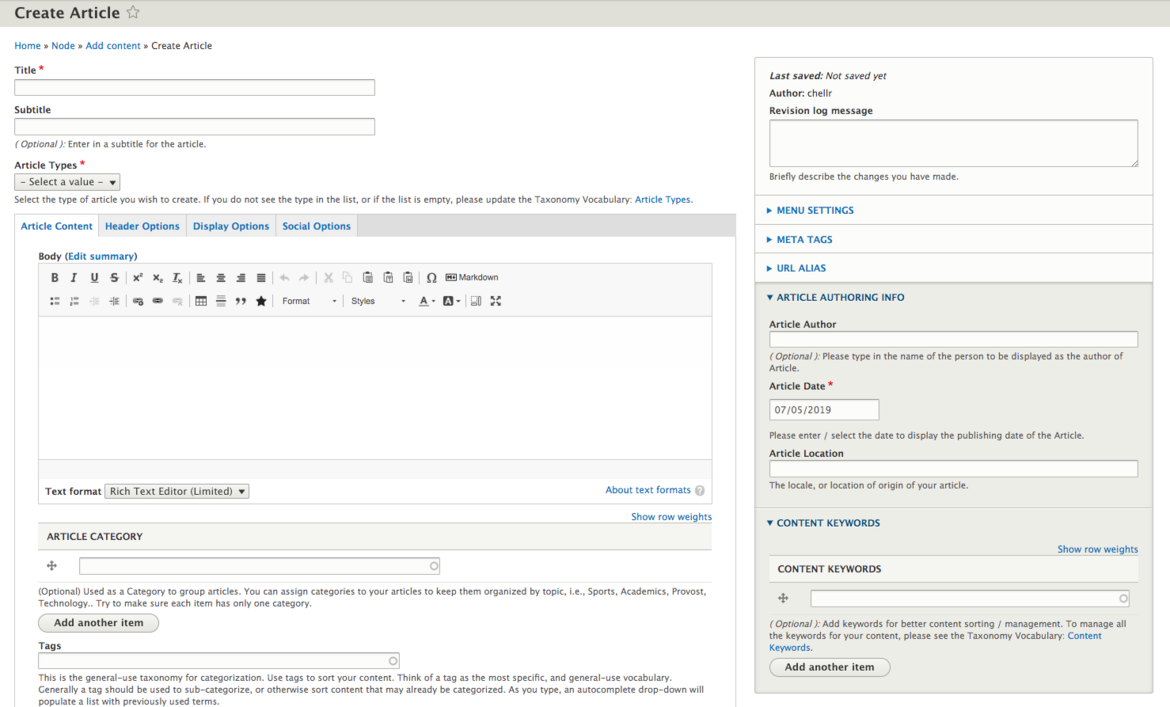
Task: Open the Text format dropdown
Action: (x=176, y=491)
